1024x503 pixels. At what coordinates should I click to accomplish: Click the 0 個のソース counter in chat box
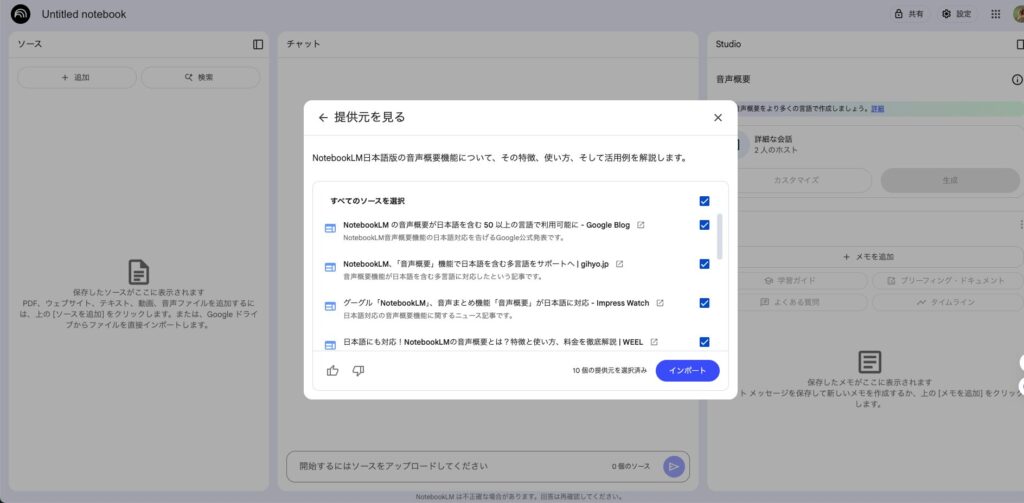coord(631,466)
